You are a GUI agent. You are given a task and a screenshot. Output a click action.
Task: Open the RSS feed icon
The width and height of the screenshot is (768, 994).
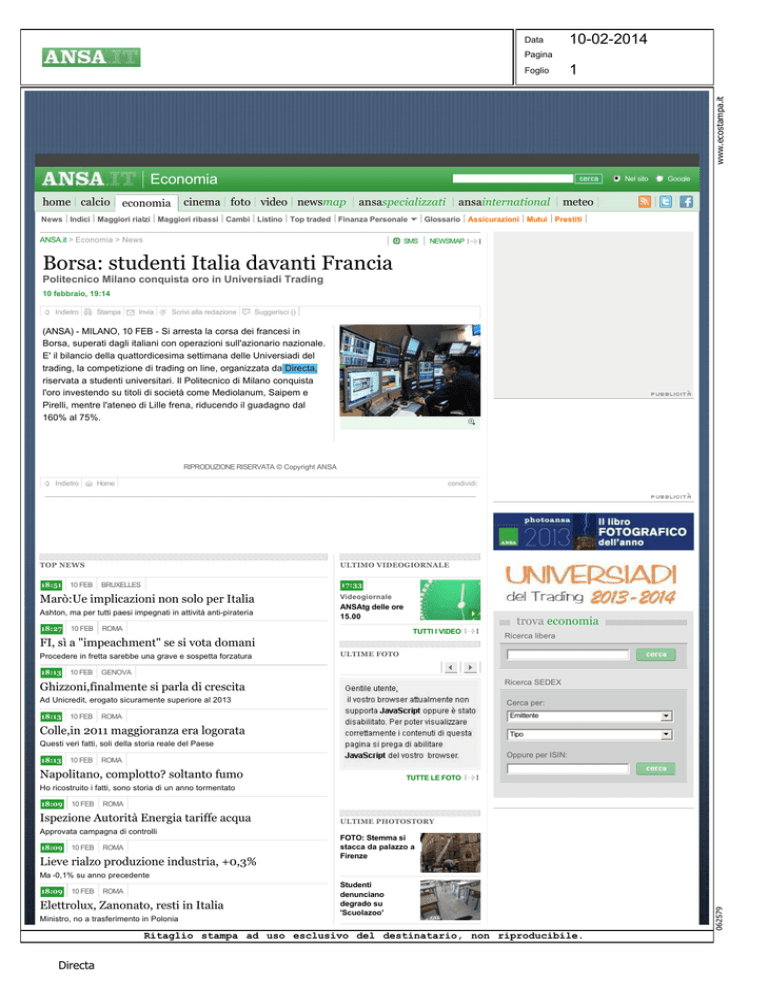pyautogui.click(x=645, y=201)
